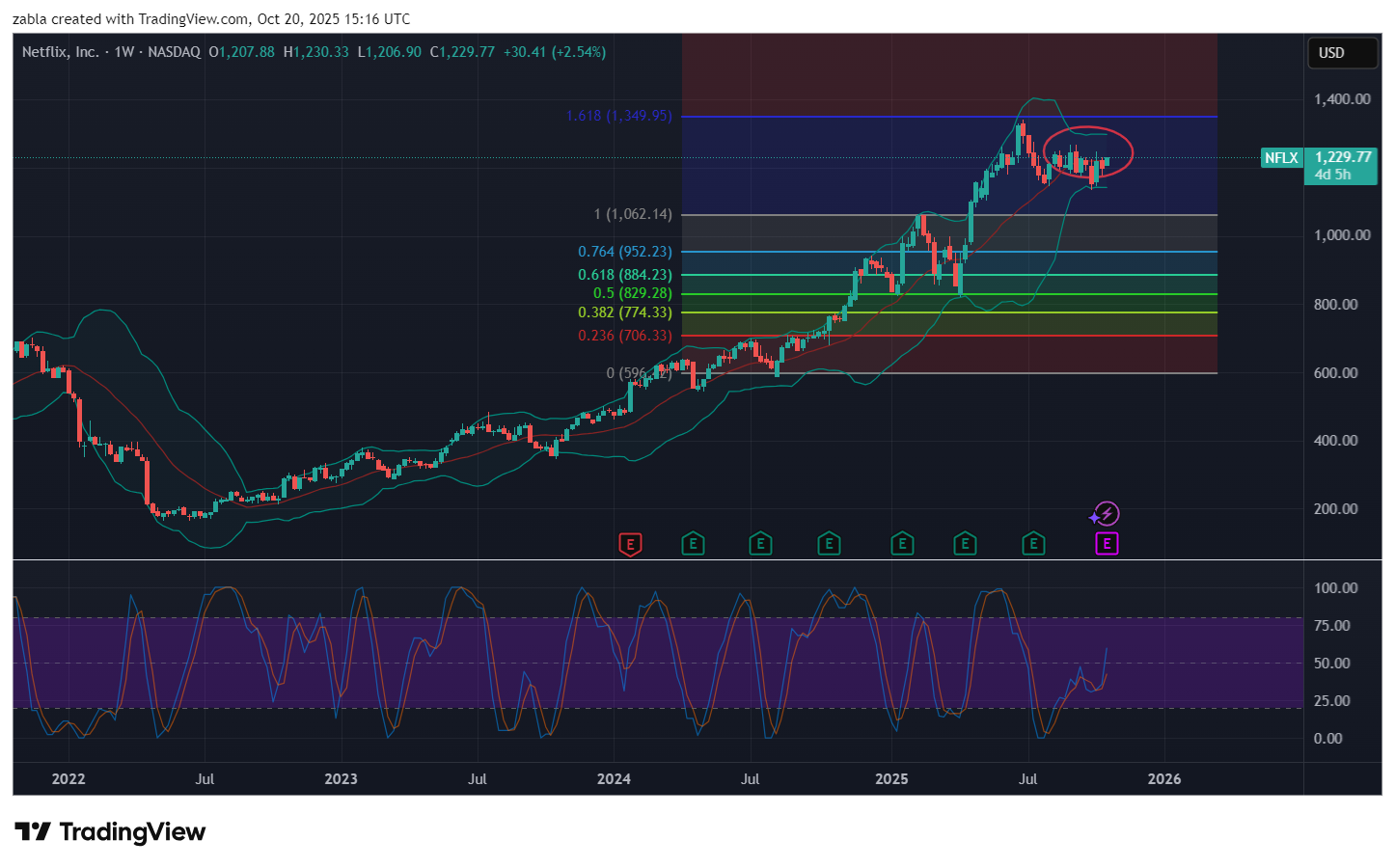Click the 1,229.77 current price badge
The image size is (1395, 868).
(x=1342, y=157)
